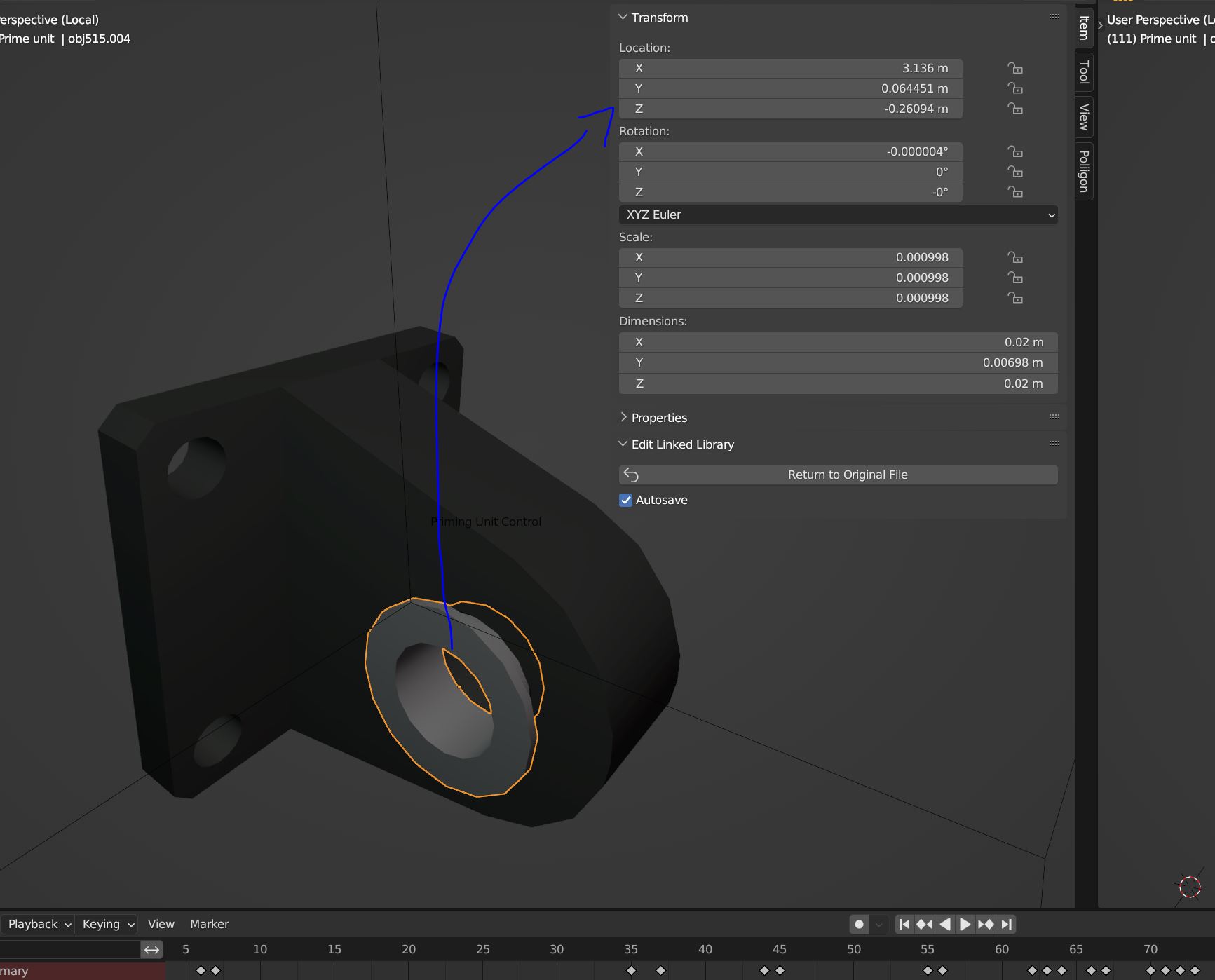Click the Summary row in the timeline

83,971
